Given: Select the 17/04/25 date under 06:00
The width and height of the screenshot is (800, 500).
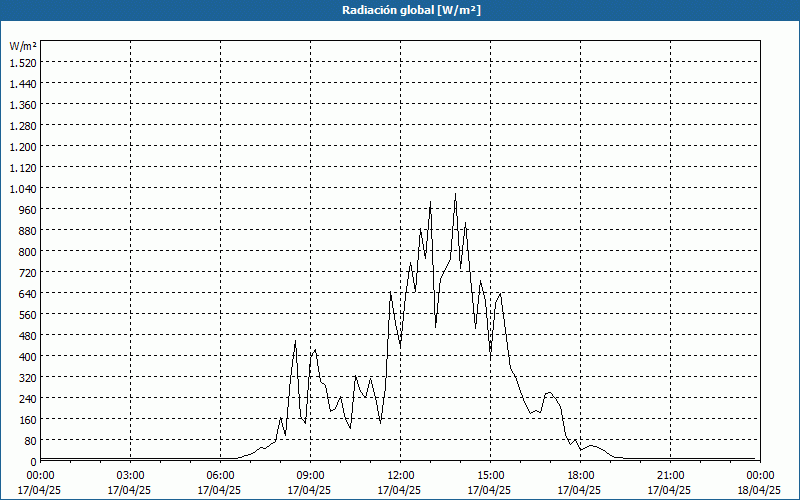Looking at the screenshot, I should 220,490.
